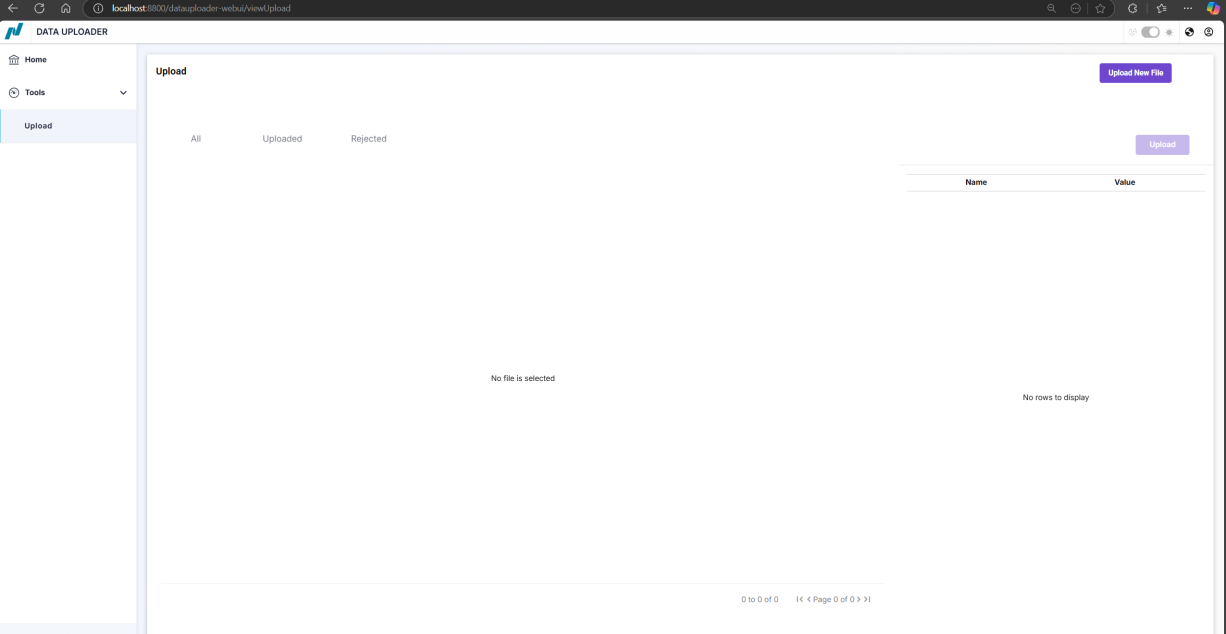Click the browser home icon

[66, 8]
